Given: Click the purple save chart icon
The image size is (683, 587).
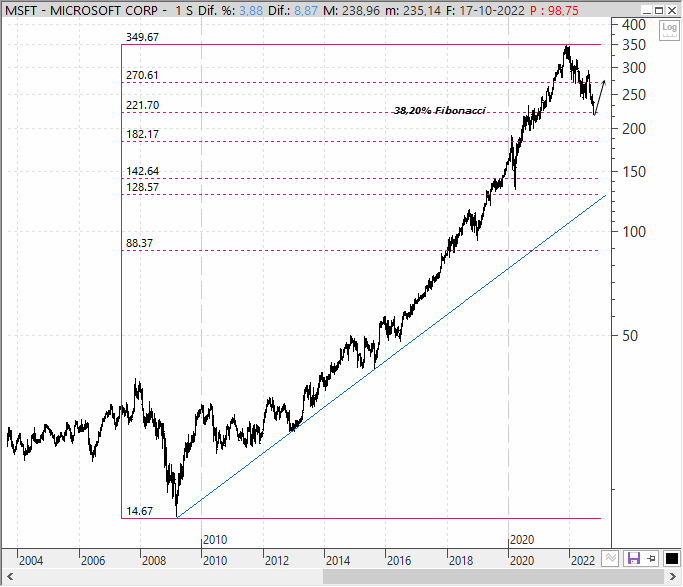Looking at the screenshot, I should point(633,558).
